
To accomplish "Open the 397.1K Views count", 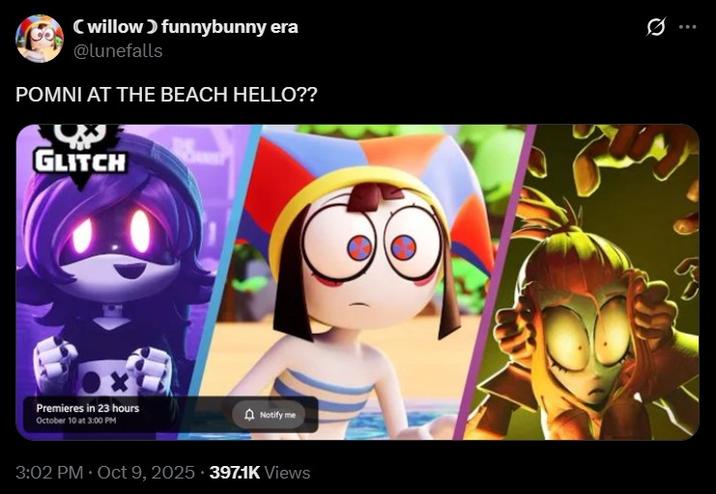I will (260, 473).
